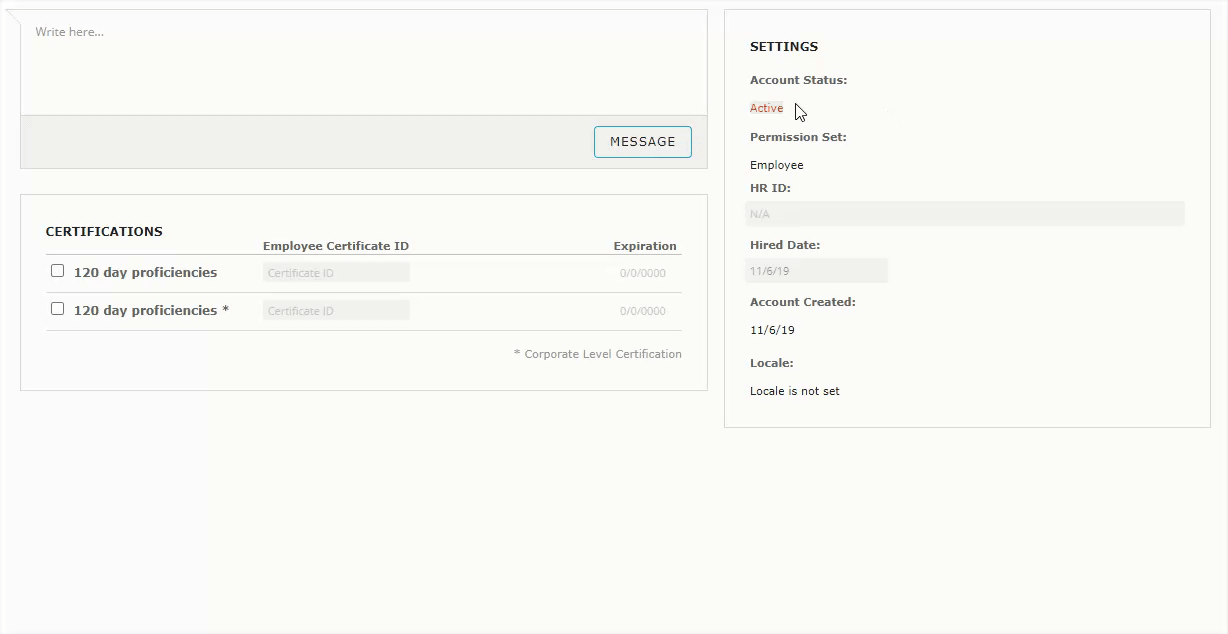Click the asterisked row's 0/0/0000 expiration date
The height and width of the screenshot is (634, 1228).
pos(642,311)
